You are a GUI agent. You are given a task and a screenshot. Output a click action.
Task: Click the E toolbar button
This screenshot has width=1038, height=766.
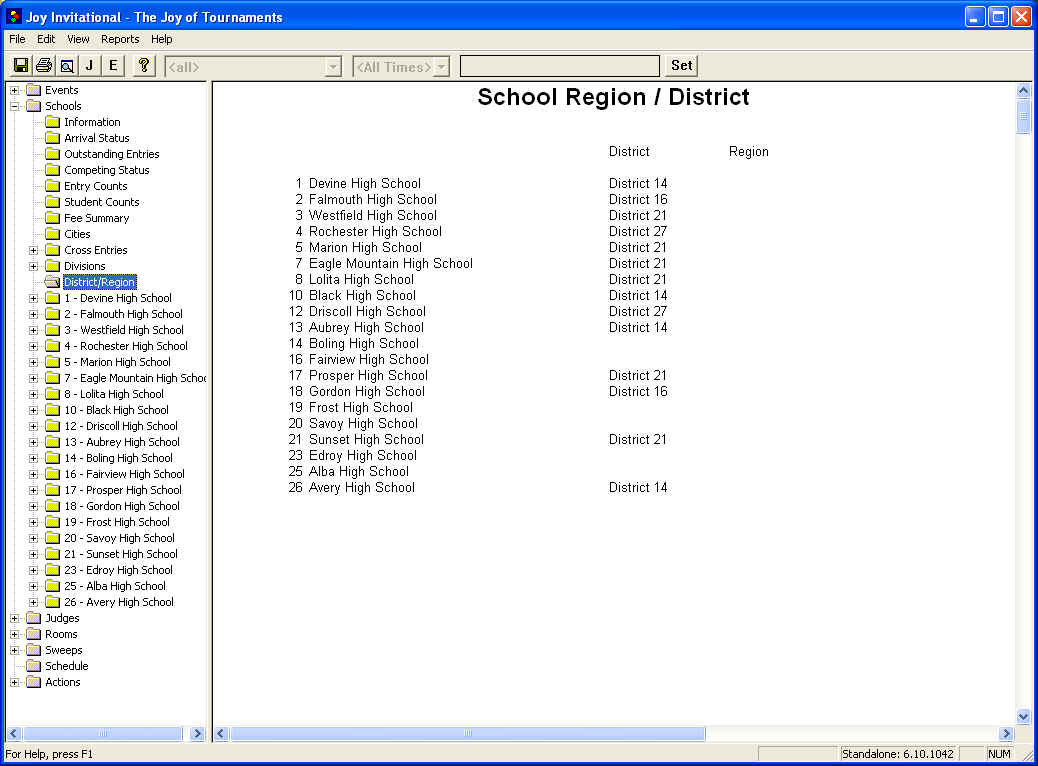coord(112,66)
